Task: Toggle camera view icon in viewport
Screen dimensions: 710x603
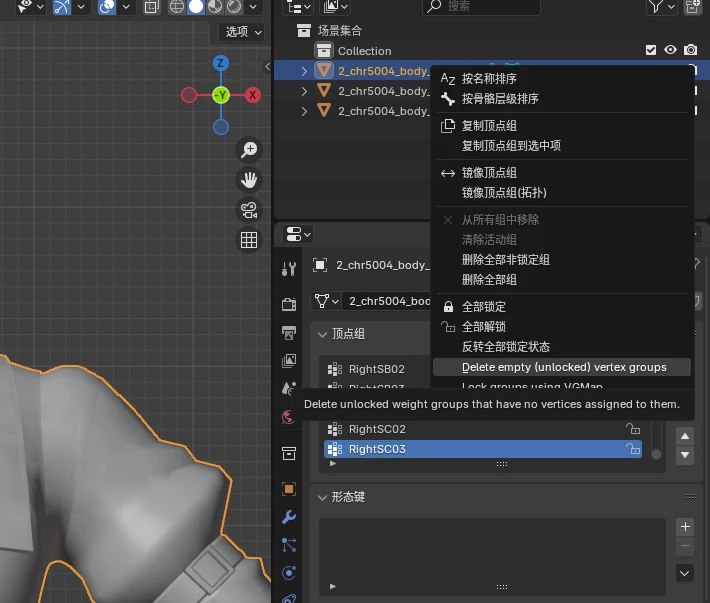Action: pos(249,210)
